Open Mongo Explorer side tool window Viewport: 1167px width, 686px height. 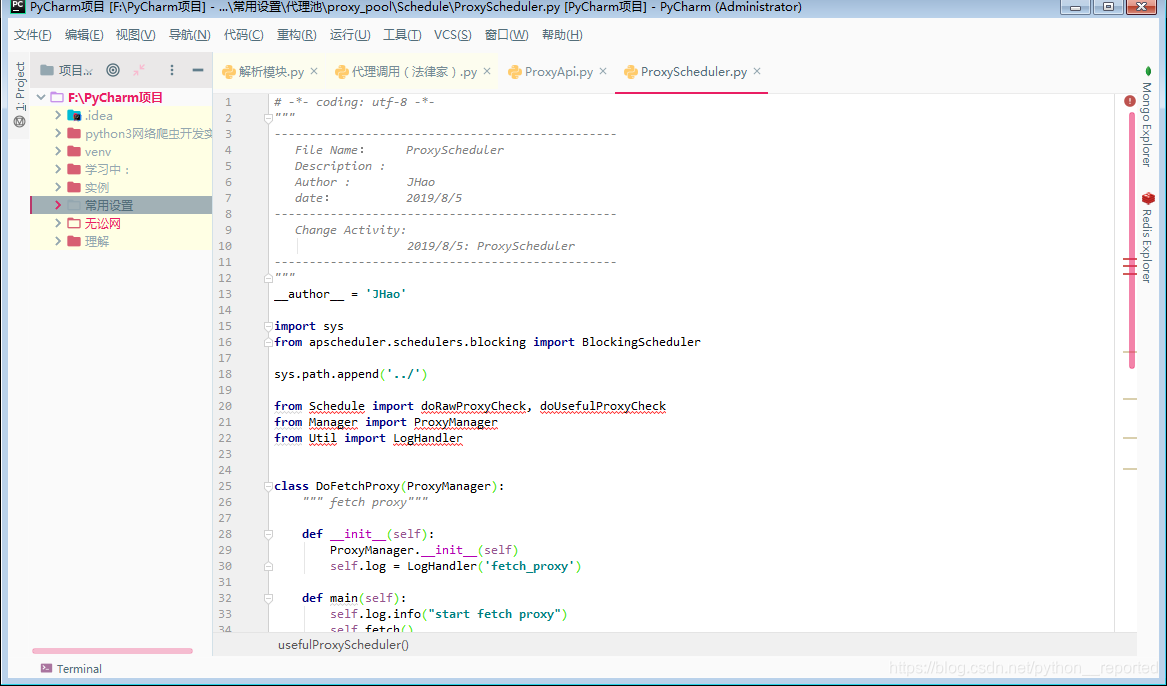click(x=1147, y=117)
